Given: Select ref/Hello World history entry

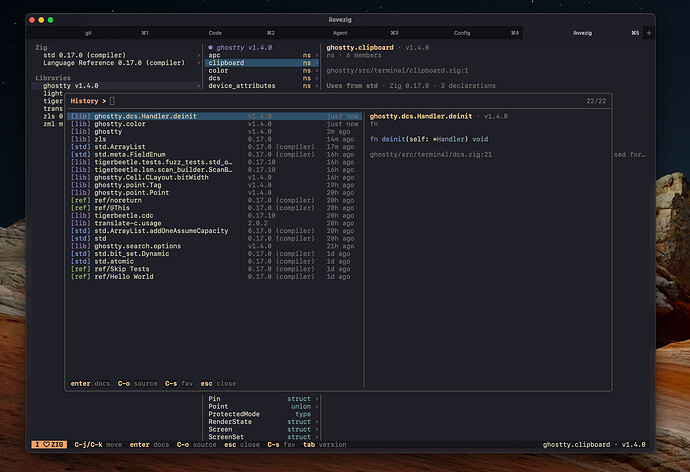Looking at the screenshot, I should pos(214,277).
